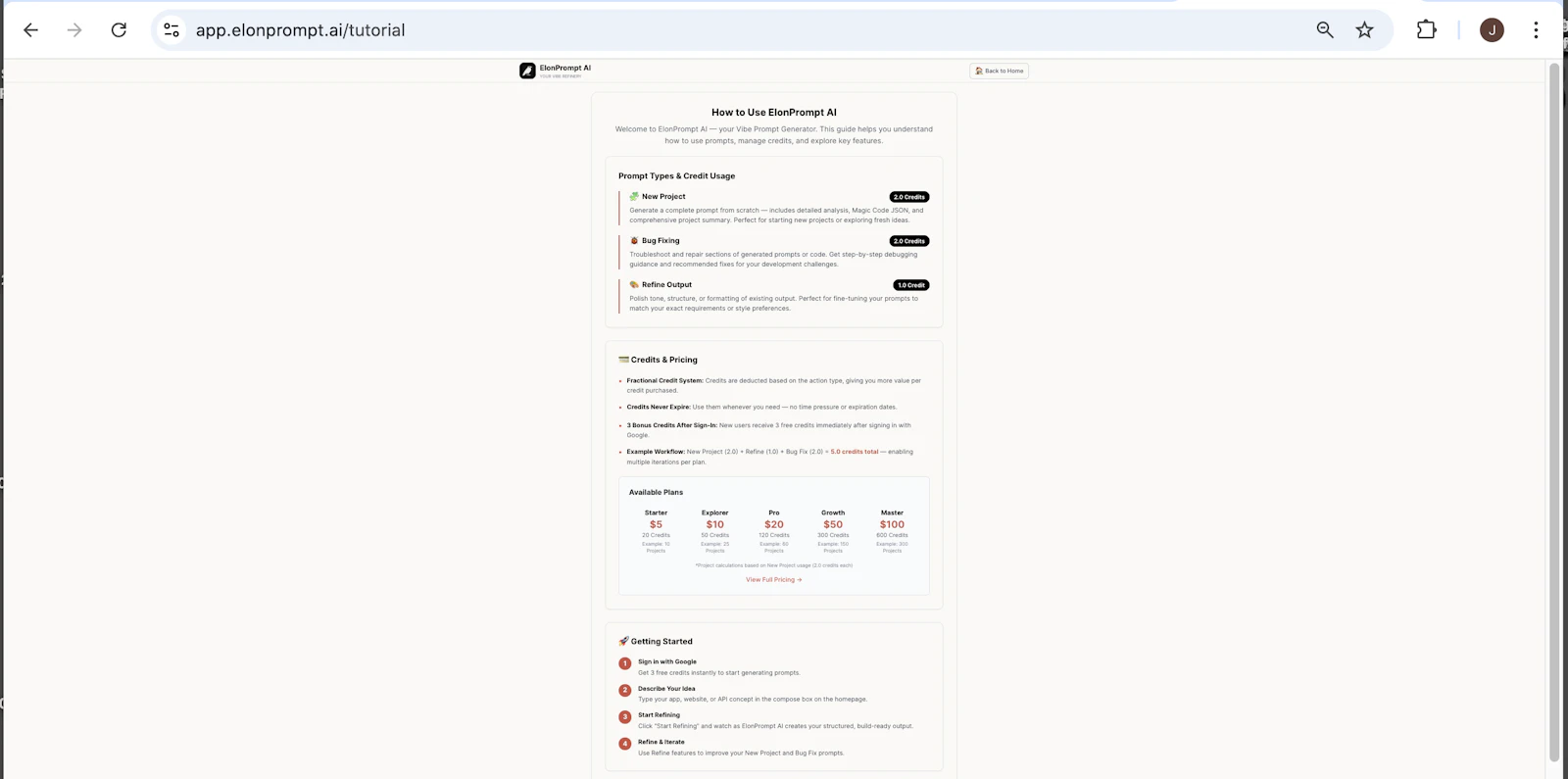This screenshot has width=1568, height=779.
Task: Click "Example Workflow:" bullet text
Action: tap(656, 452)
